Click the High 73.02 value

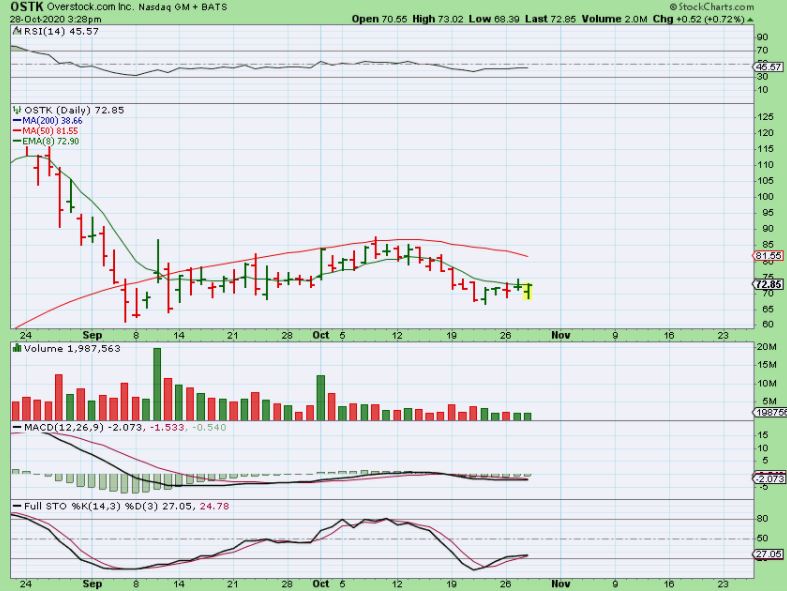click(x=438, y=19)
